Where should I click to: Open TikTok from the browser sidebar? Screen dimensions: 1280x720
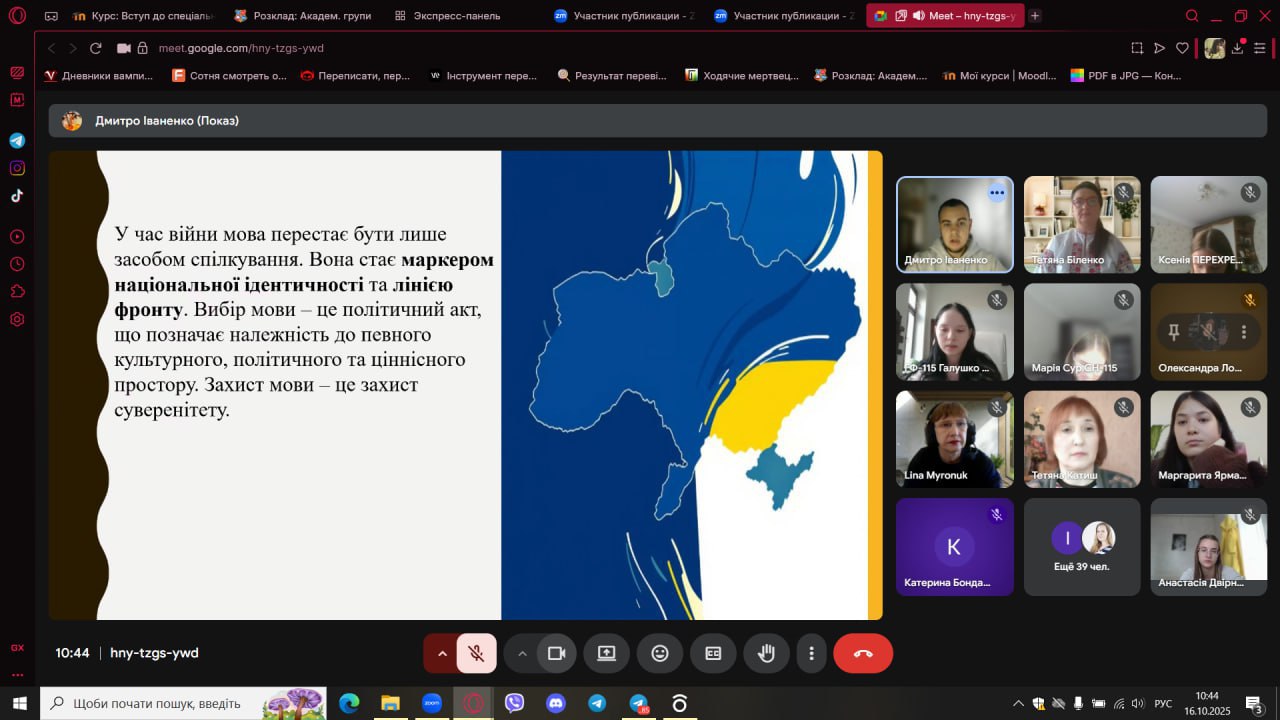pyautogui.click(x=17, y=196)
